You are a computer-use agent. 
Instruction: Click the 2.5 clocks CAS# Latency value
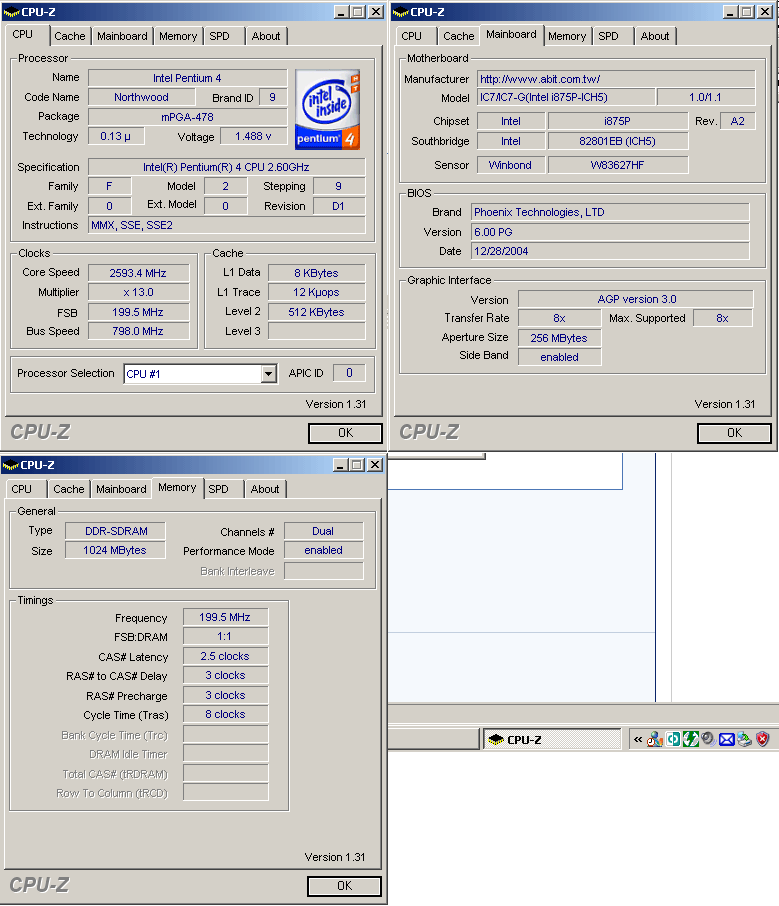coord(225,656)
